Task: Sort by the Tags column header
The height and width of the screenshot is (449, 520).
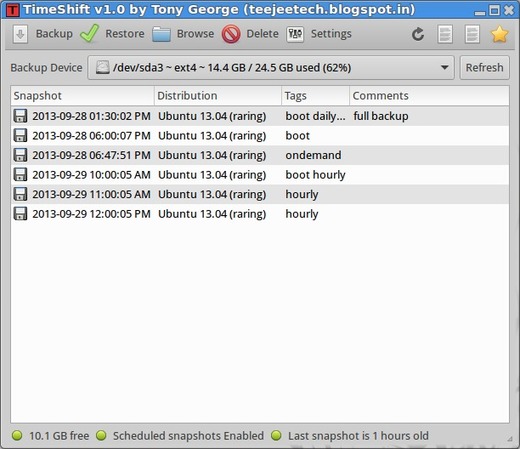Action: coord(316,96)
